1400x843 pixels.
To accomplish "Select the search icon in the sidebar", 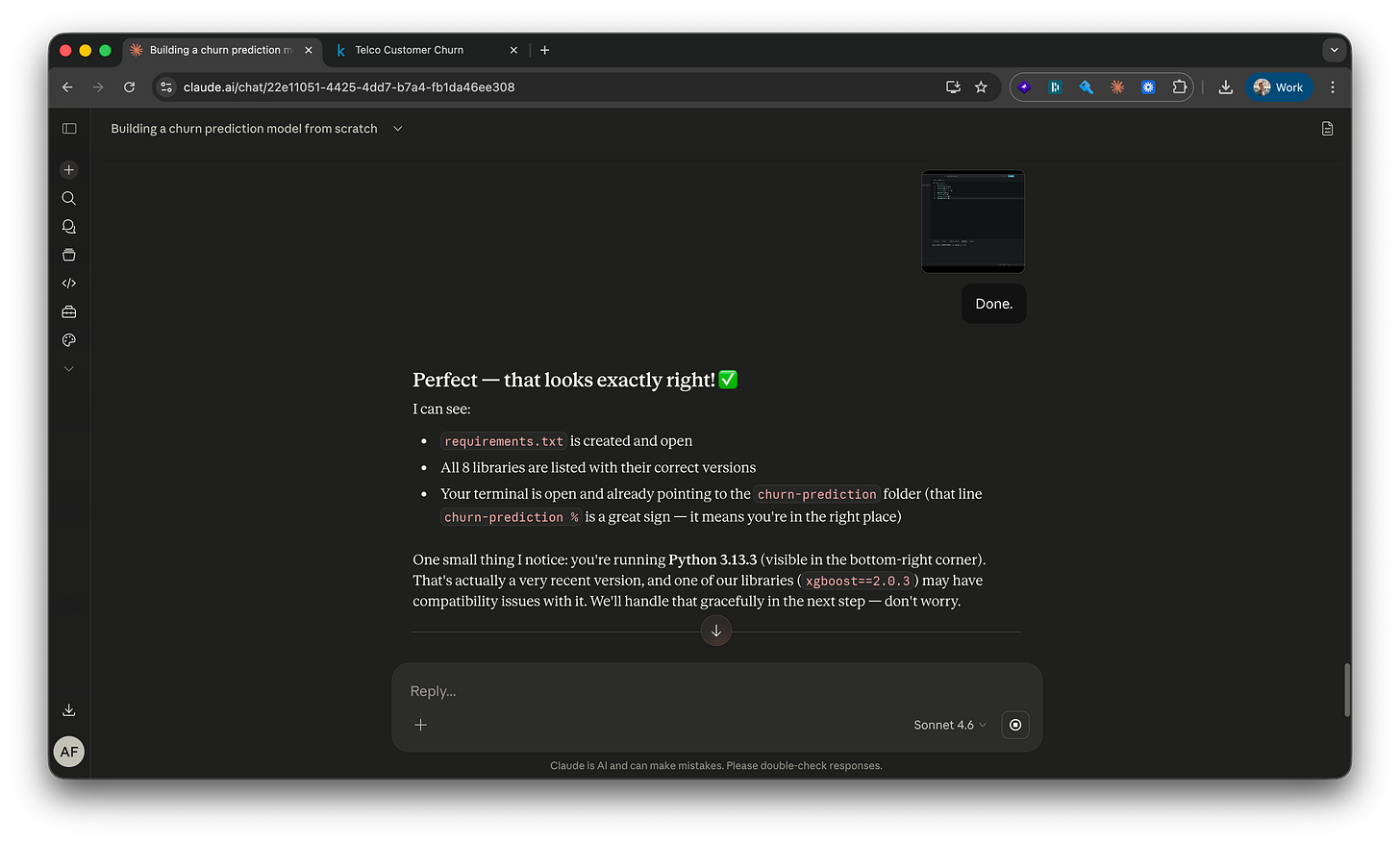I will coord(68,198).
